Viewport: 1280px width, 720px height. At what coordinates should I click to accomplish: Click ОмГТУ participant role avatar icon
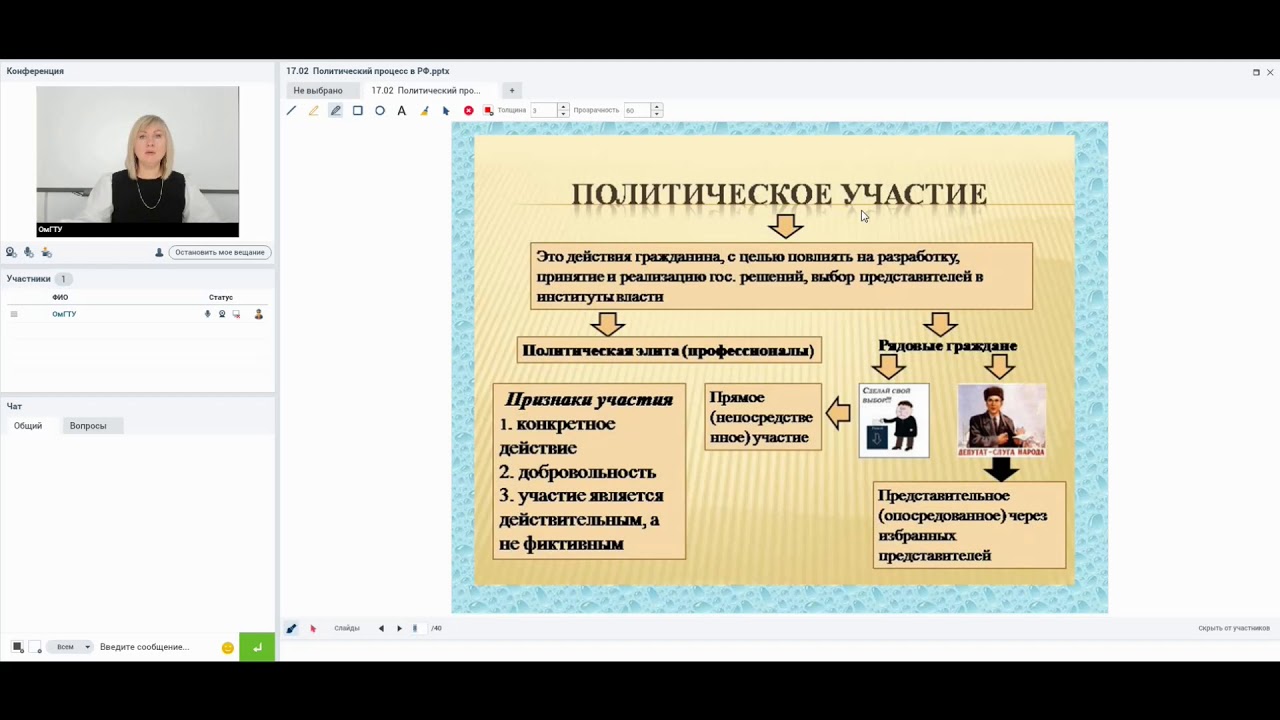click(258, 314)
